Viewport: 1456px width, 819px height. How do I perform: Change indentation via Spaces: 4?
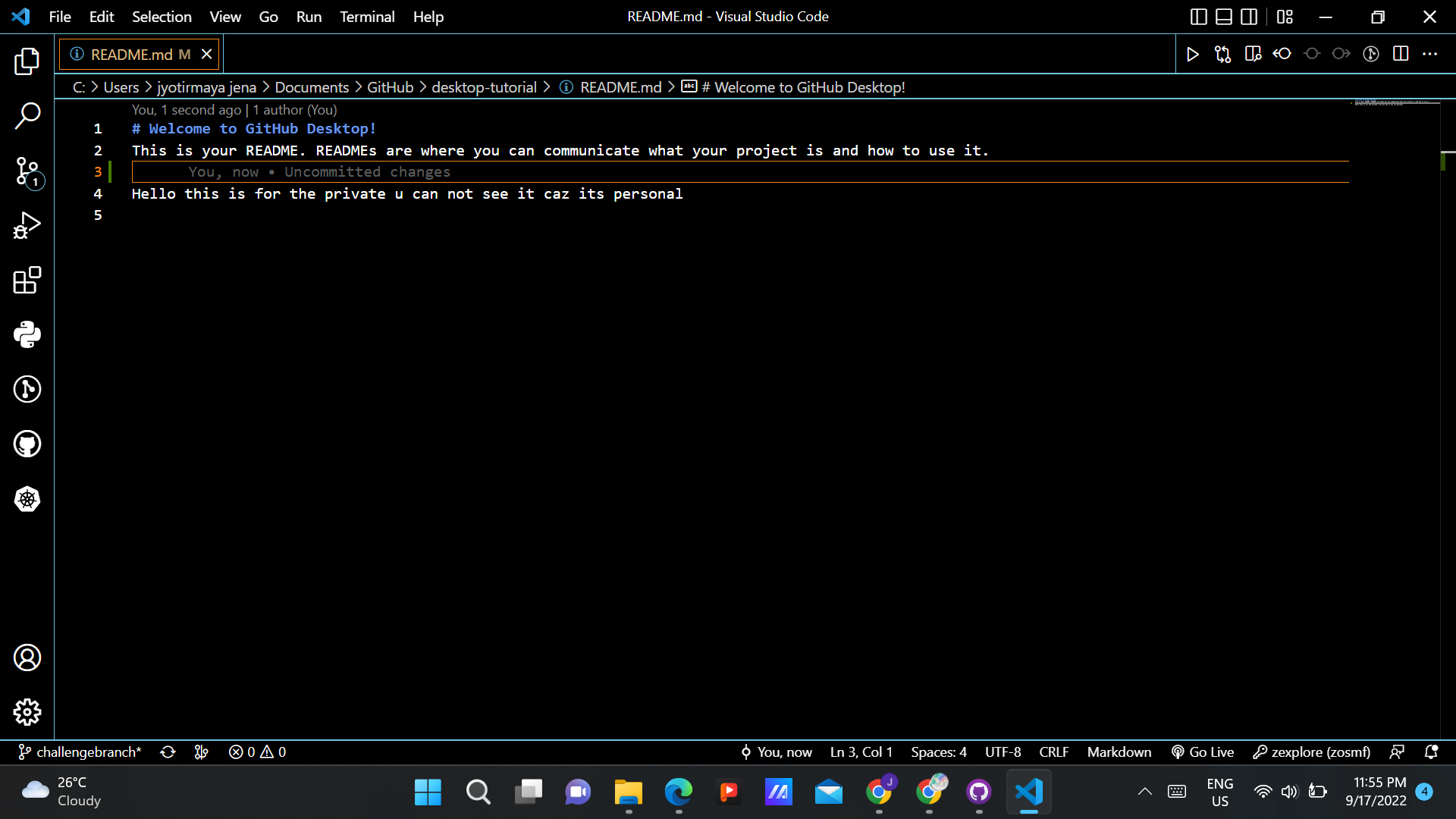click(x=939, y=752)
